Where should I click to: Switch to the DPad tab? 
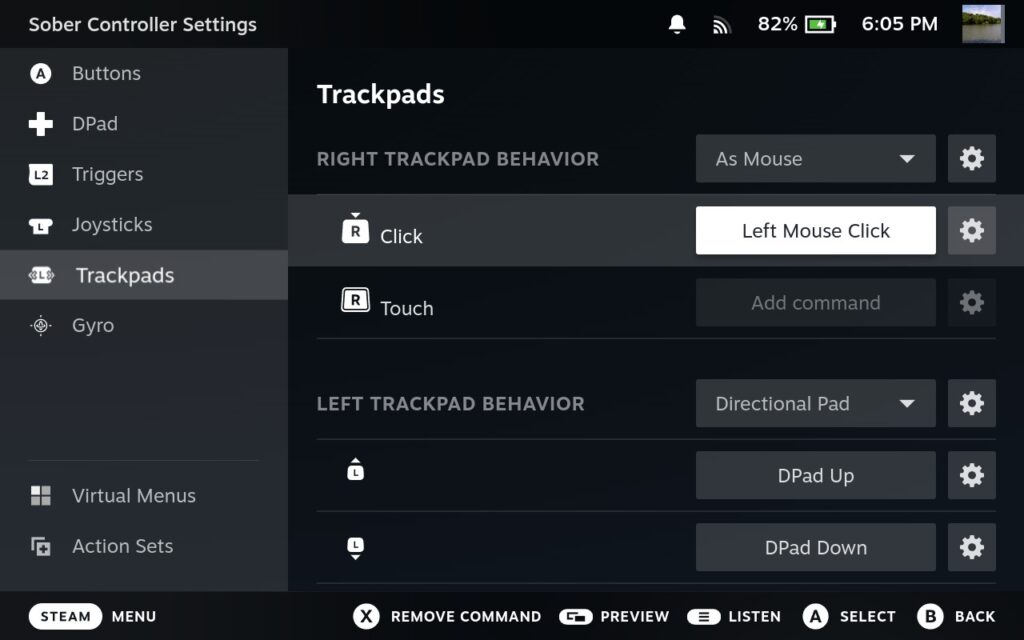click(x=94, y=124)
